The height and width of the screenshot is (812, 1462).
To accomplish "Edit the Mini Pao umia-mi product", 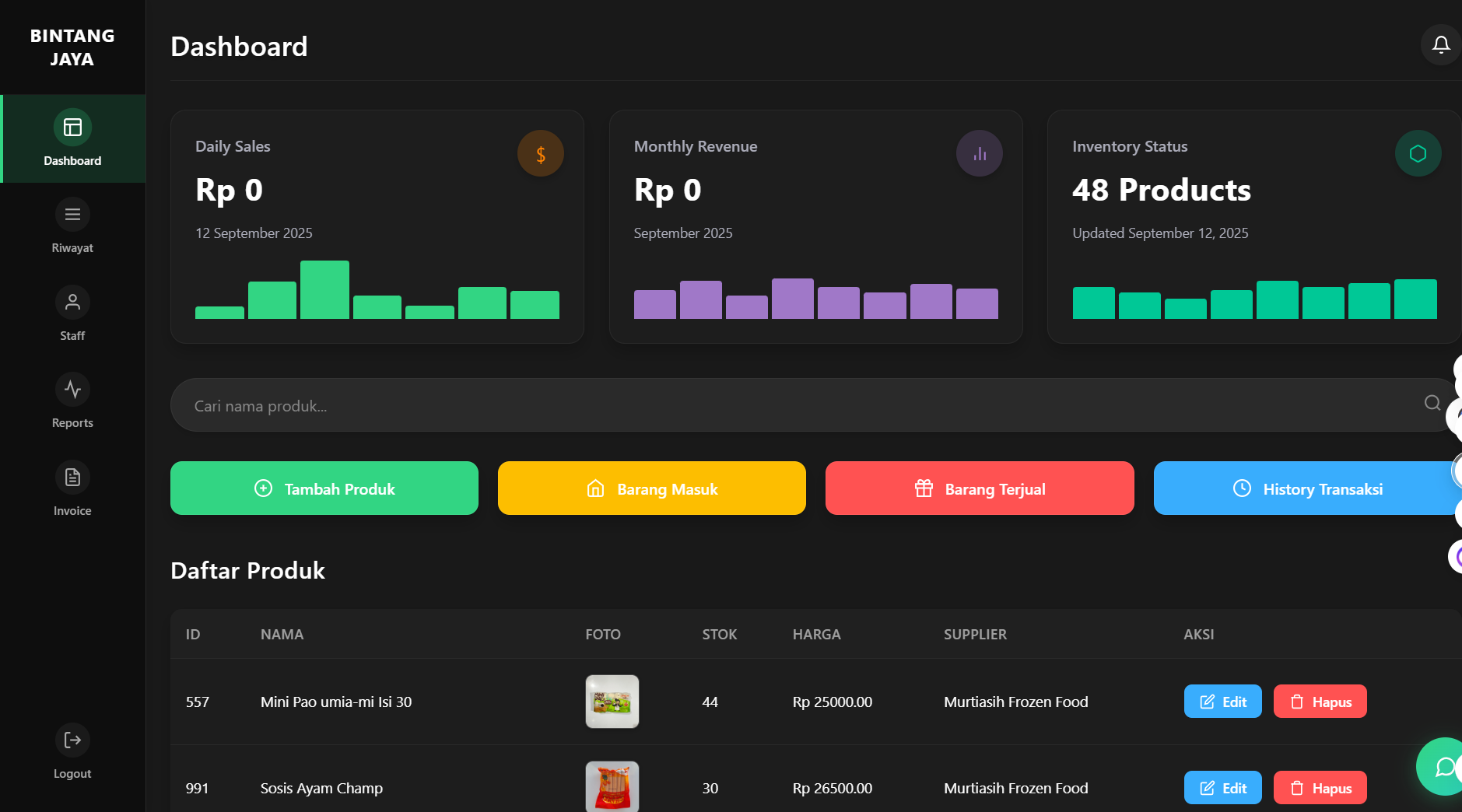I will click(1222, 701).
